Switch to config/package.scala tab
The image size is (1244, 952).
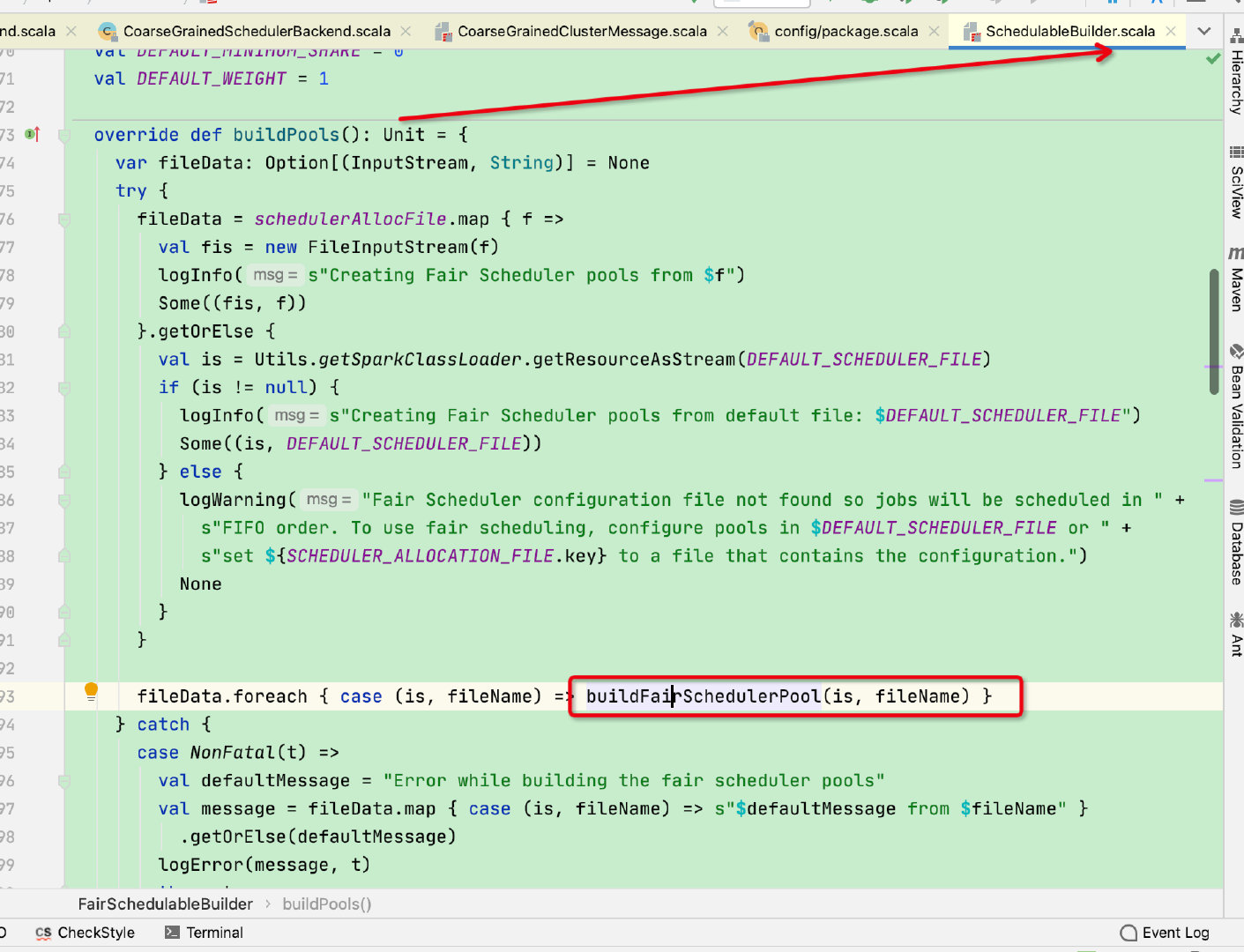pos(845,31)
